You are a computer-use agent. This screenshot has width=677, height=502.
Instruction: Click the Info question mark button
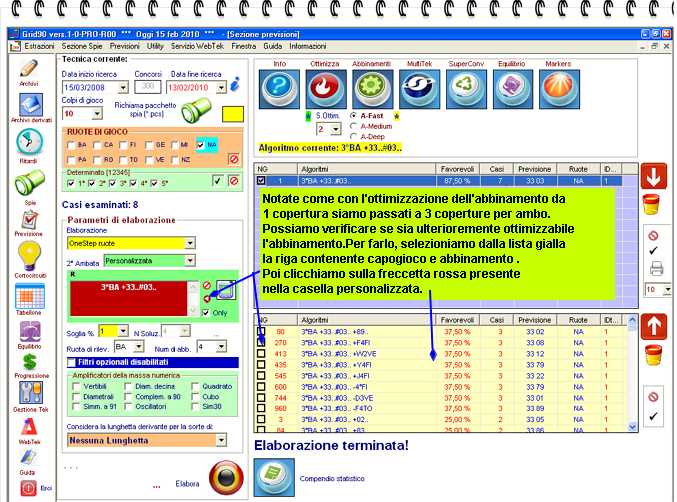pyautogui.click(x=279, y=89)
